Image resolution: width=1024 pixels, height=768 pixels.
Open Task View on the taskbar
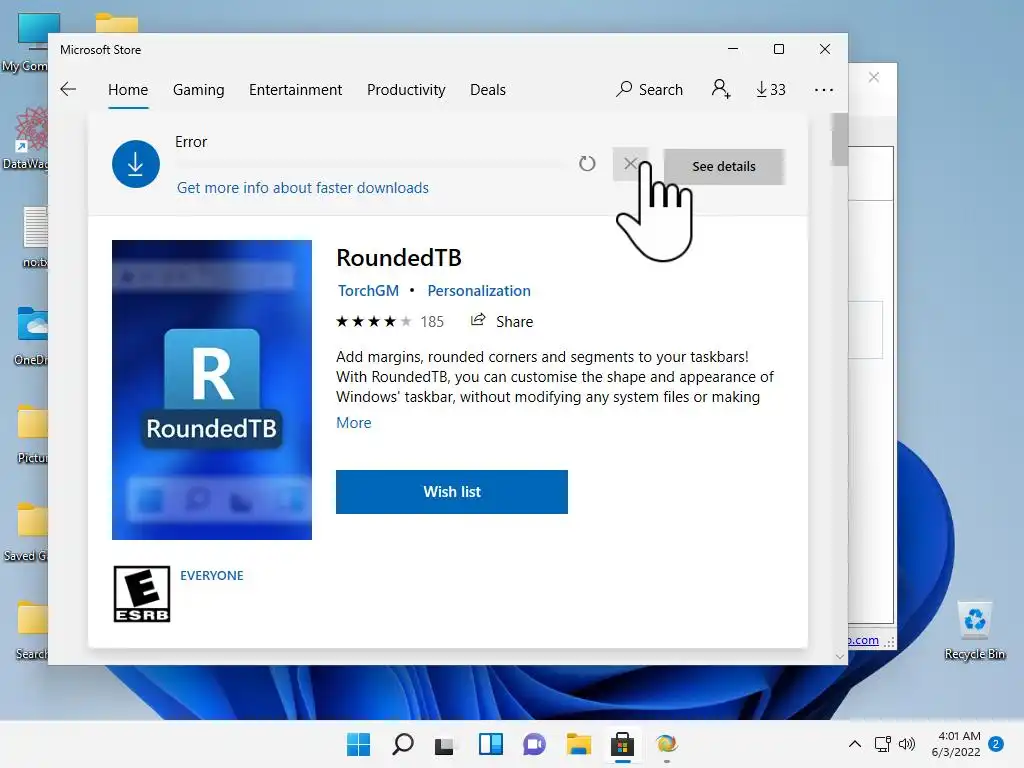pos(445,744)
